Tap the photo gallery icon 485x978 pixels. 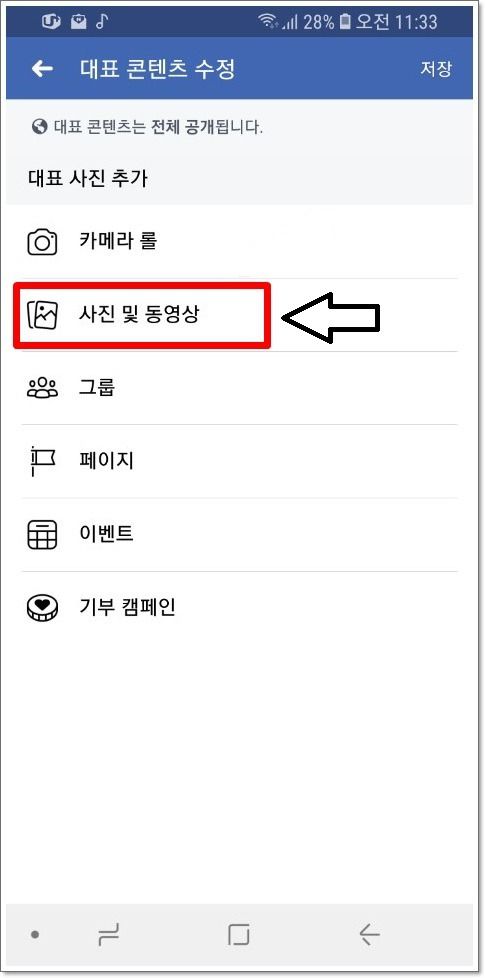pyautogui.click(x=42, y=314)
